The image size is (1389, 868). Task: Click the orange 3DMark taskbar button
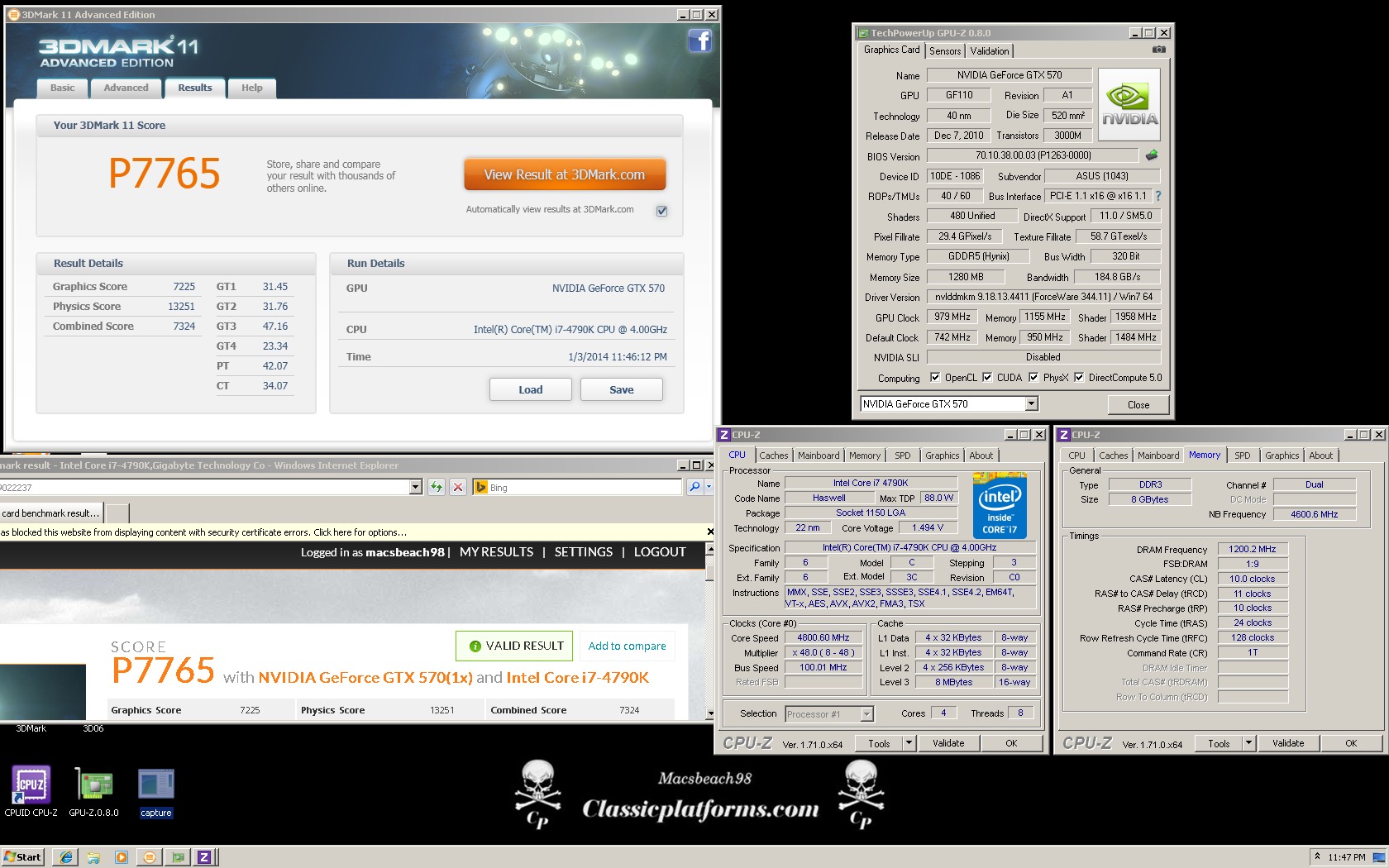click(150, 857)
